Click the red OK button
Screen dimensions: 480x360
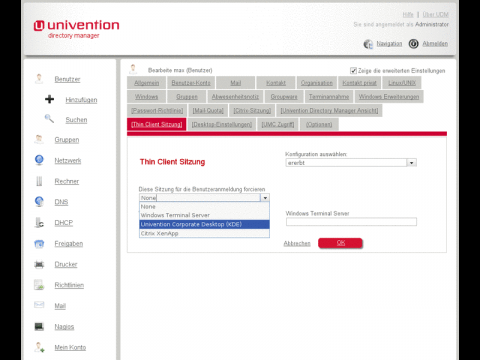tap(340, 243)
